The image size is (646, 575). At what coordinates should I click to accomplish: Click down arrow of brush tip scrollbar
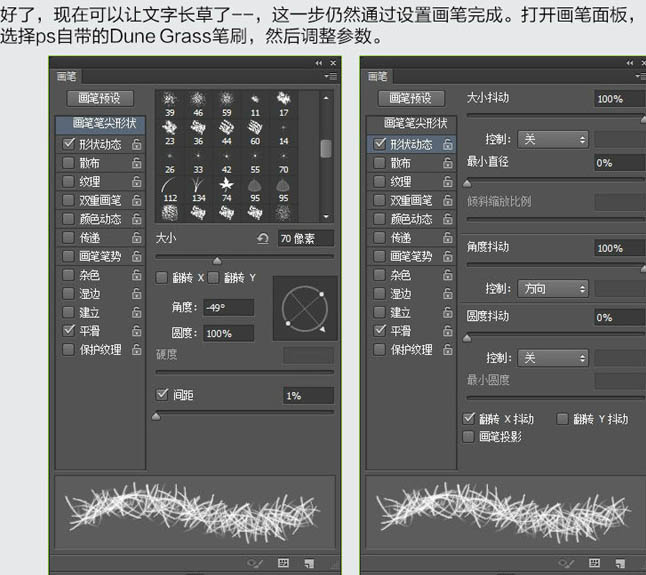[x=326, y=217]
